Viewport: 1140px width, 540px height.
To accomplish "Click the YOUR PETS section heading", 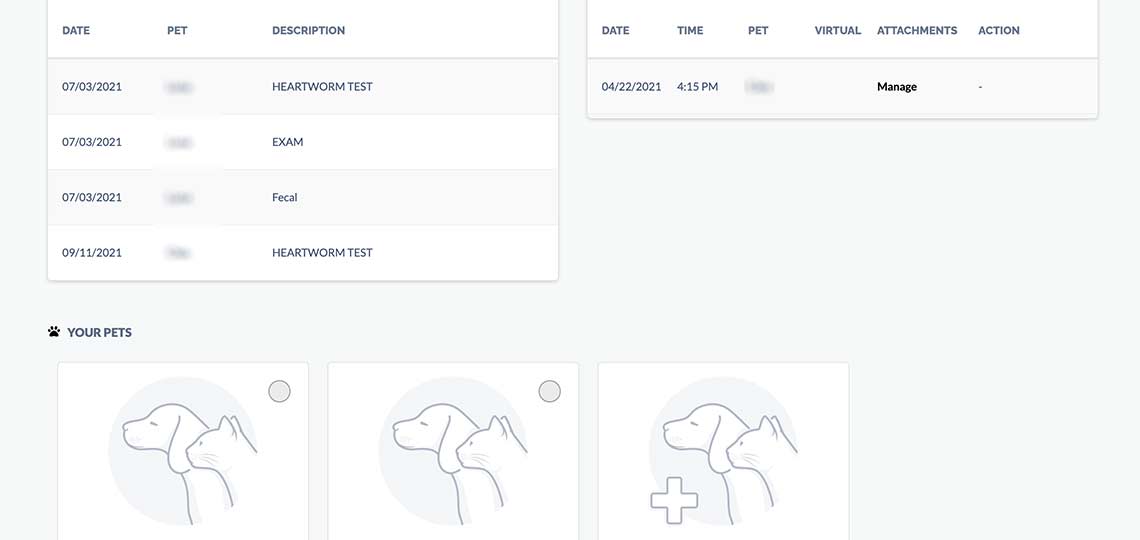I will (x=99, y=332).
